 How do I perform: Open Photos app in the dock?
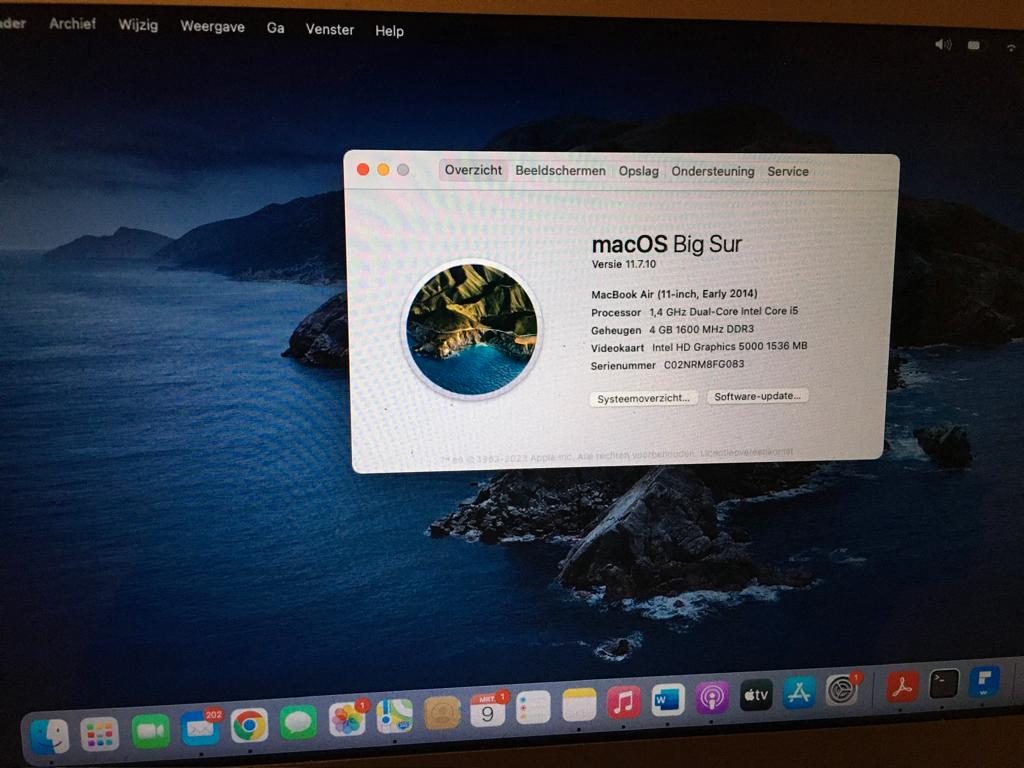tap(347, 720)
